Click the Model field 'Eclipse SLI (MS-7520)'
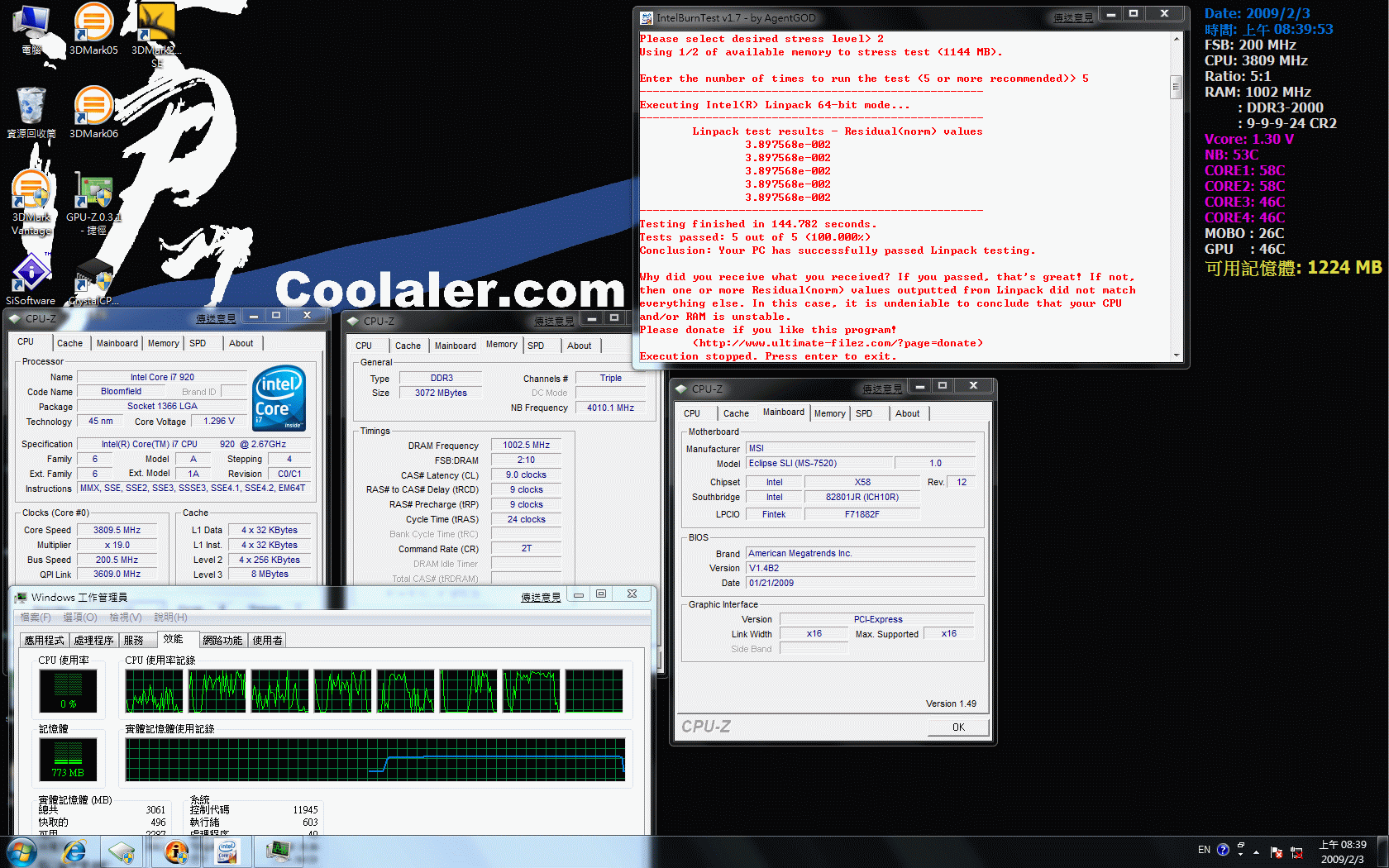The image size is (1389, 868). [x=818, y=463]
